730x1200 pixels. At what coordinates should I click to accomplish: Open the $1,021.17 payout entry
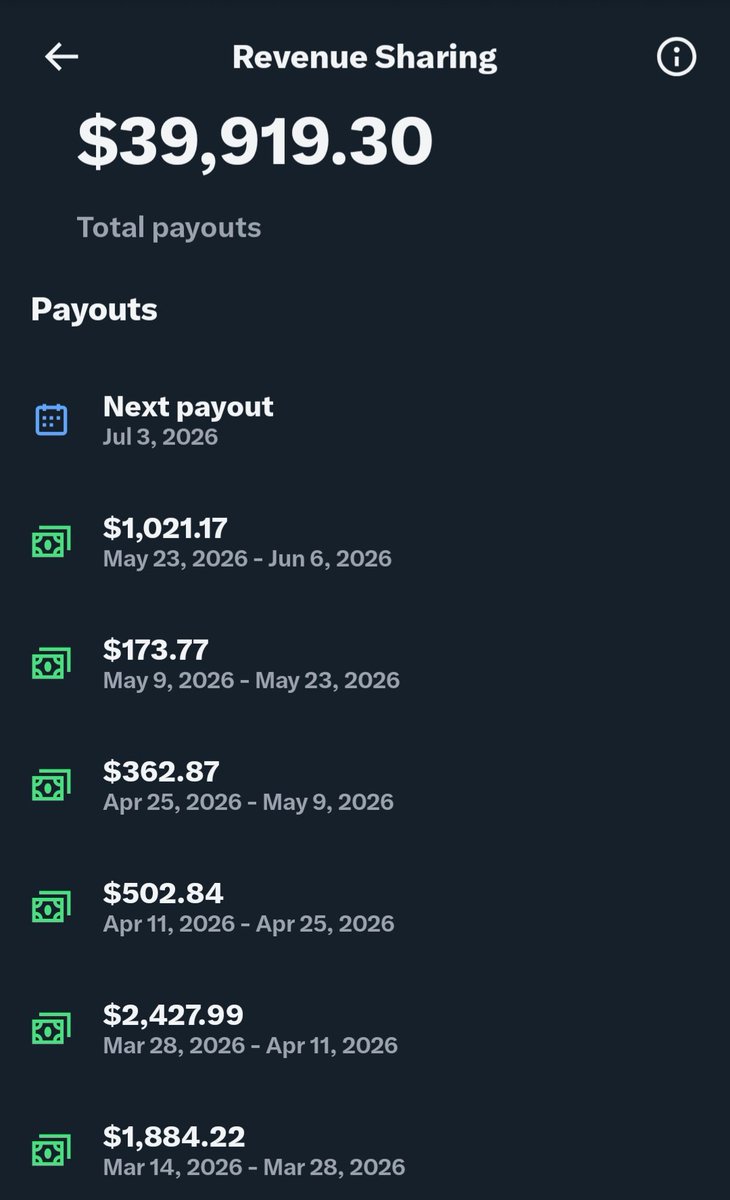(x=365, y=542)
